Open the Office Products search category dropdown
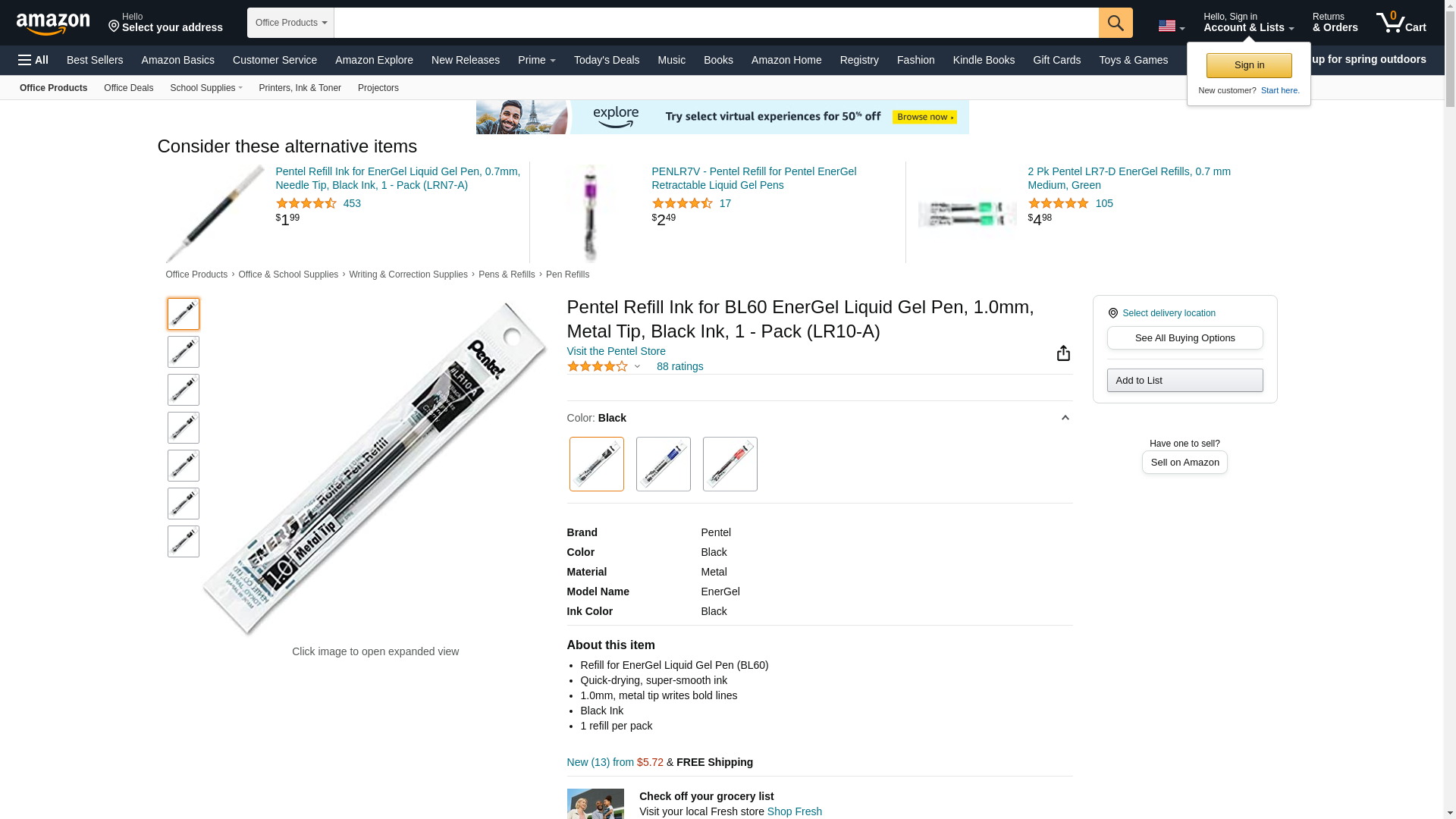The width and height of the screenshot is (1456, 819). coord(290,23)
